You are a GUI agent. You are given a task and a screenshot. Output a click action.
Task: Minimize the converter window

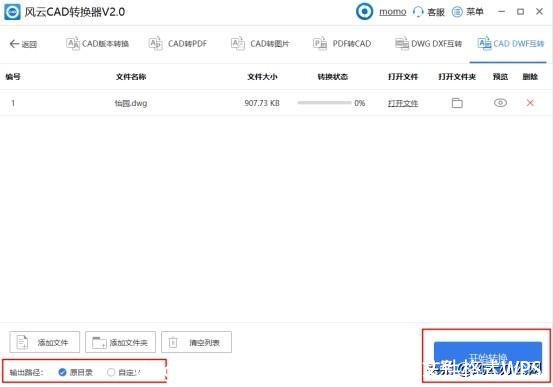[x=501, y=12]
